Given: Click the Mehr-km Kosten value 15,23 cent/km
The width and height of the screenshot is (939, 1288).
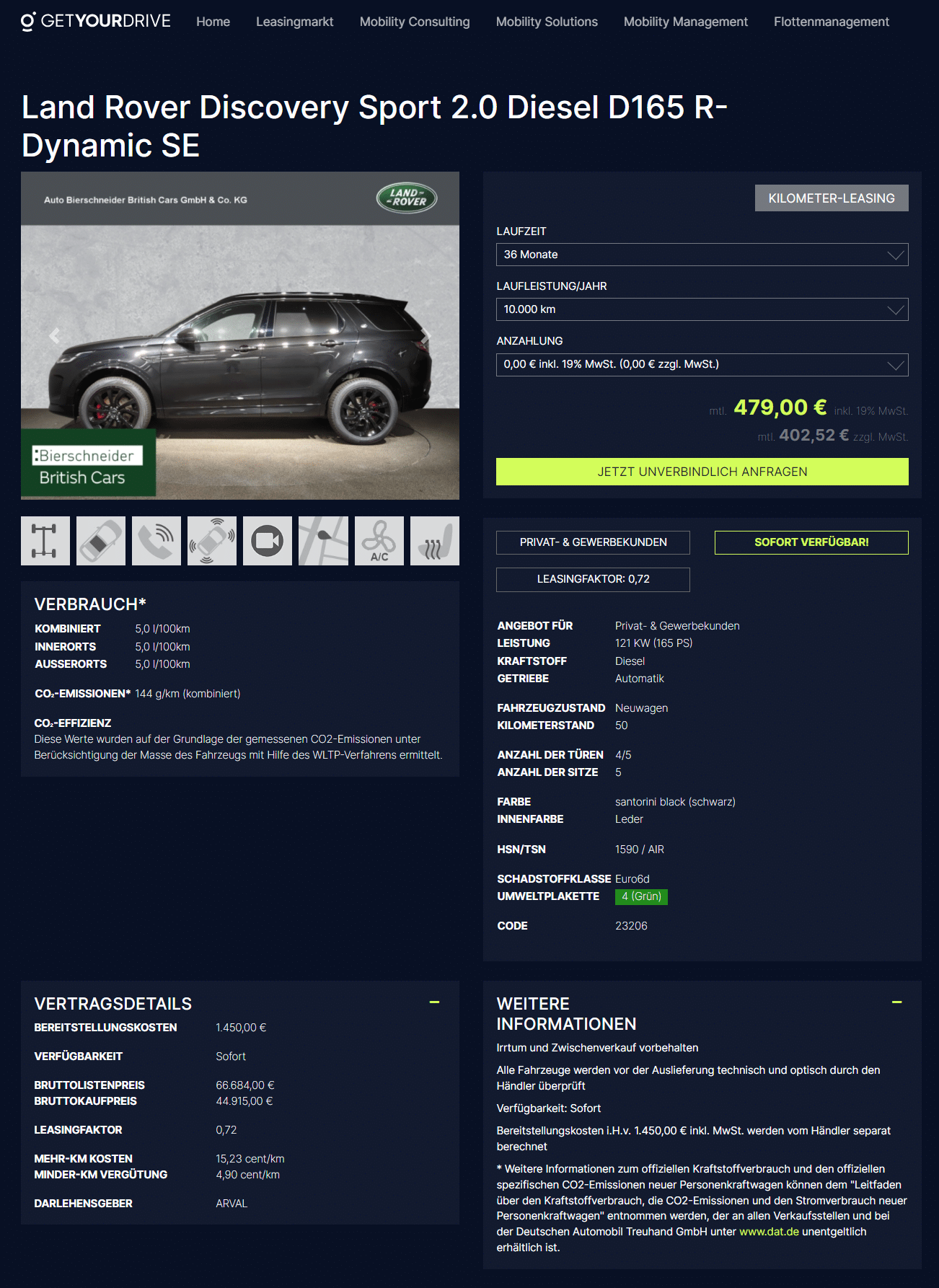Looking at the screenshot, I should tap(250, 1159).
